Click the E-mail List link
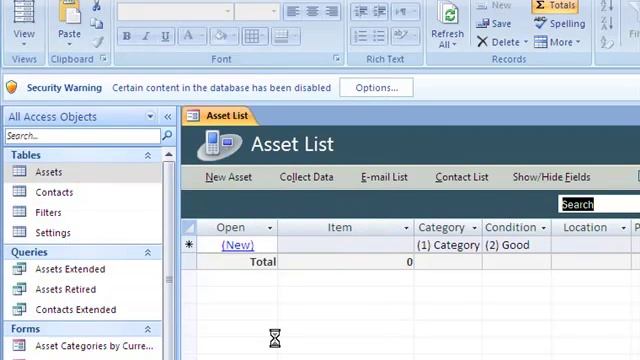 click(384, 177)
